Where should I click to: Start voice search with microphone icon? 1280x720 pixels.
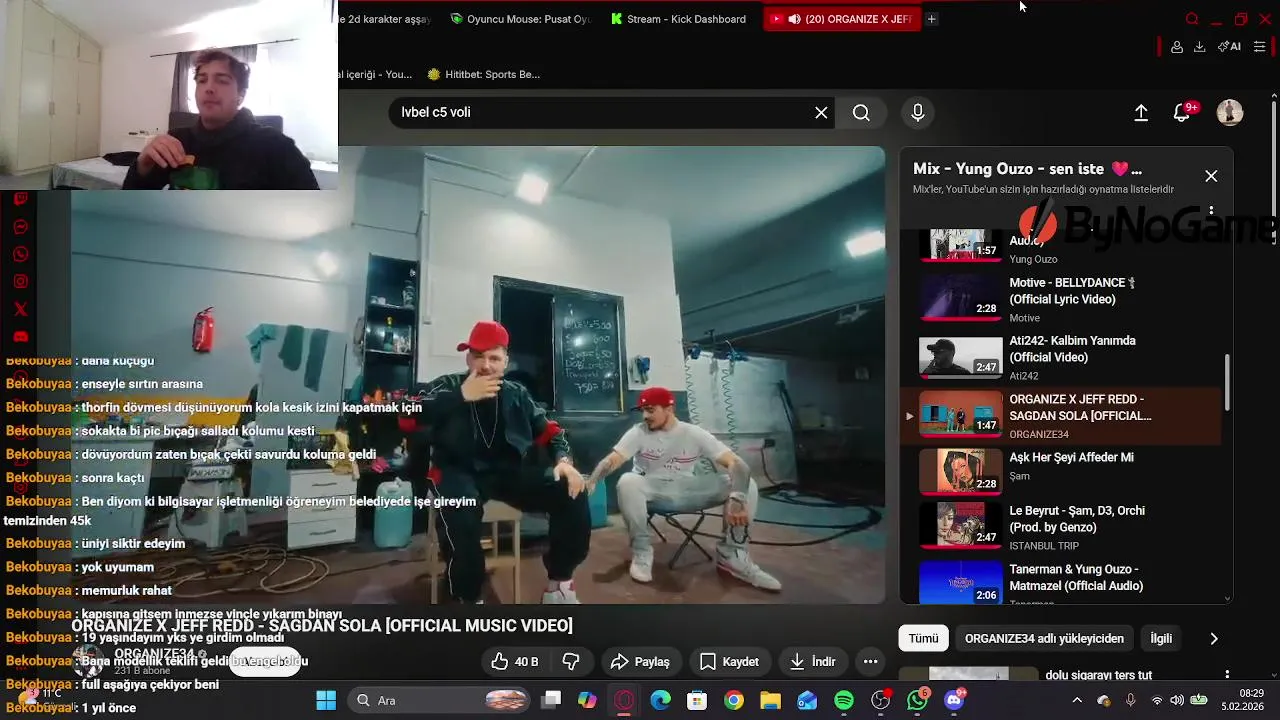coord(917,113)
